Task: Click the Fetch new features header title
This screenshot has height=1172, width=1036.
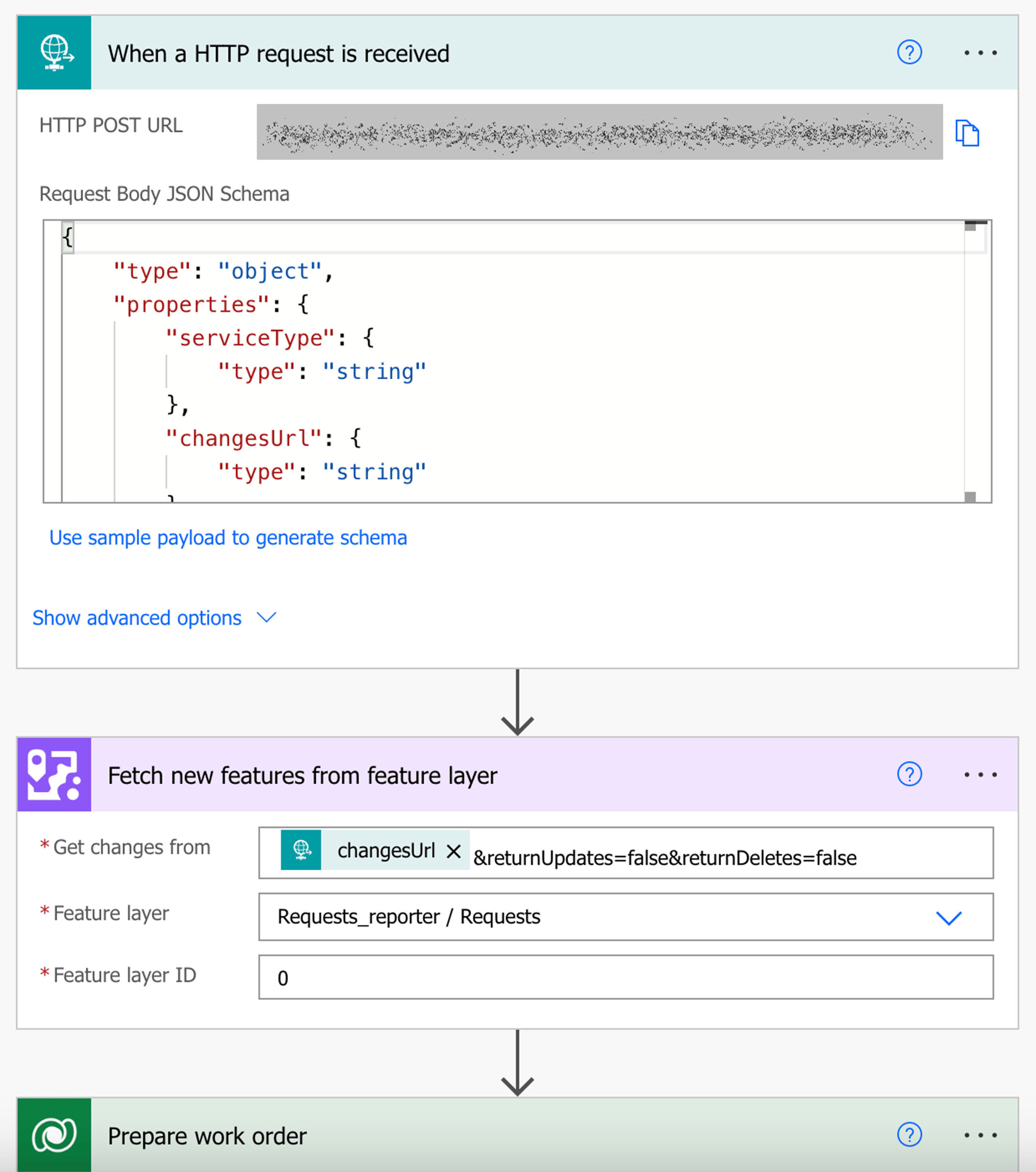Action: 302,775
